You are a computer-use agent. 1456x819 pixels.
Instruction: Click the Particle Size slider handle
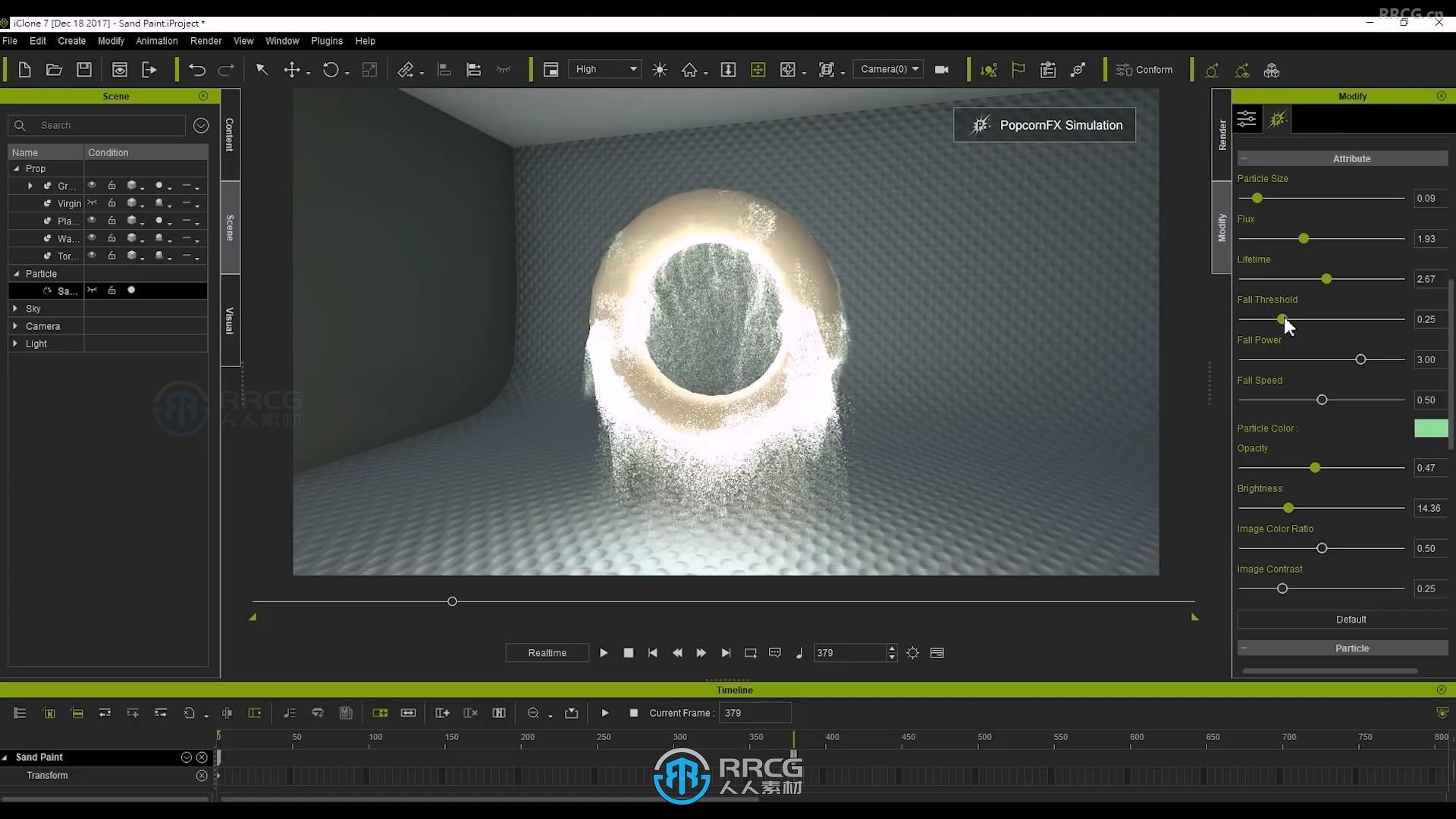pos(1257,198)
